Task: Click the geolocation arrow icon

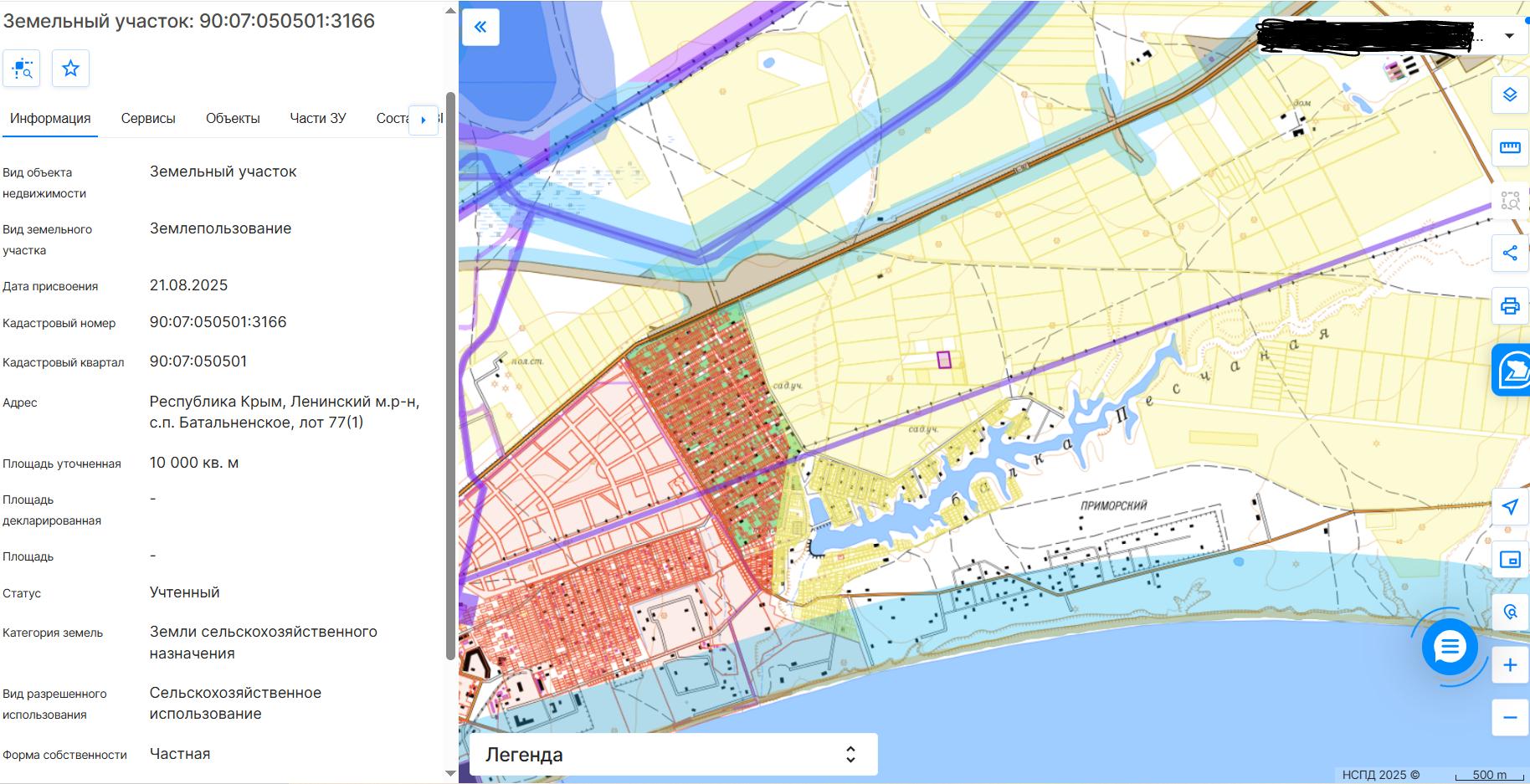Action: point(1510,507)
